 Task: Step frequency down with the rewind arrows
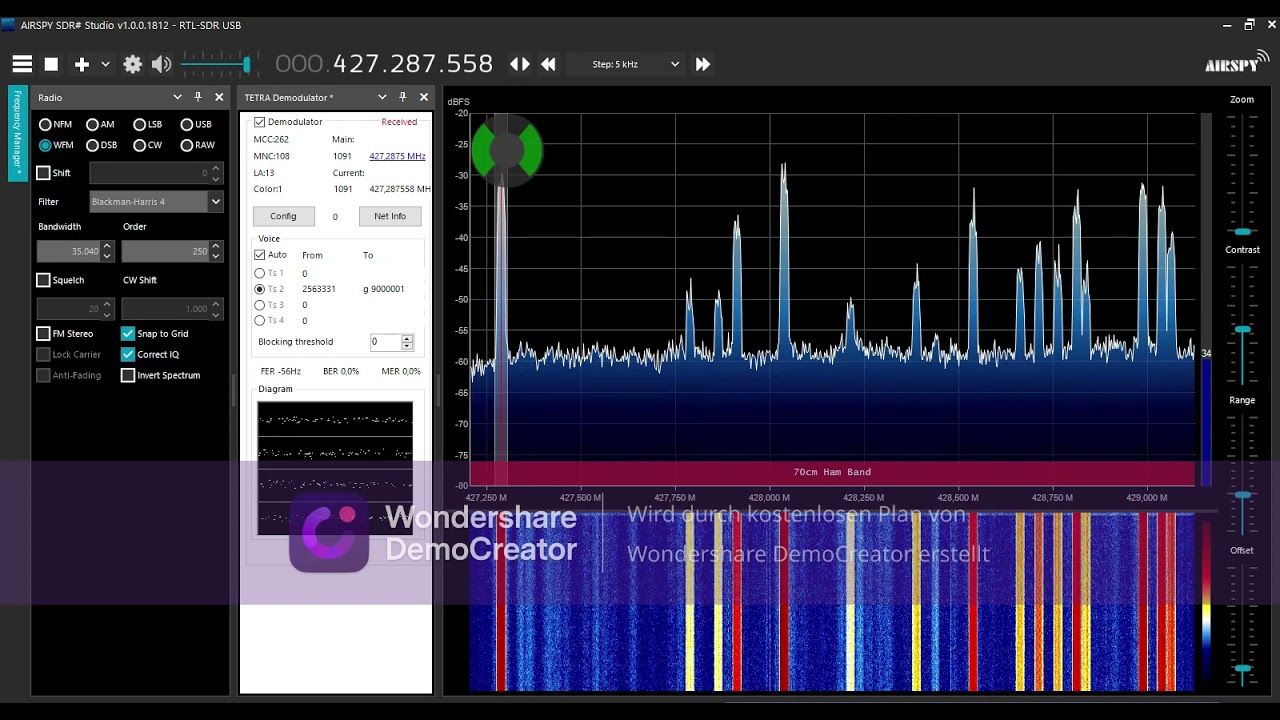click(548, 64)
